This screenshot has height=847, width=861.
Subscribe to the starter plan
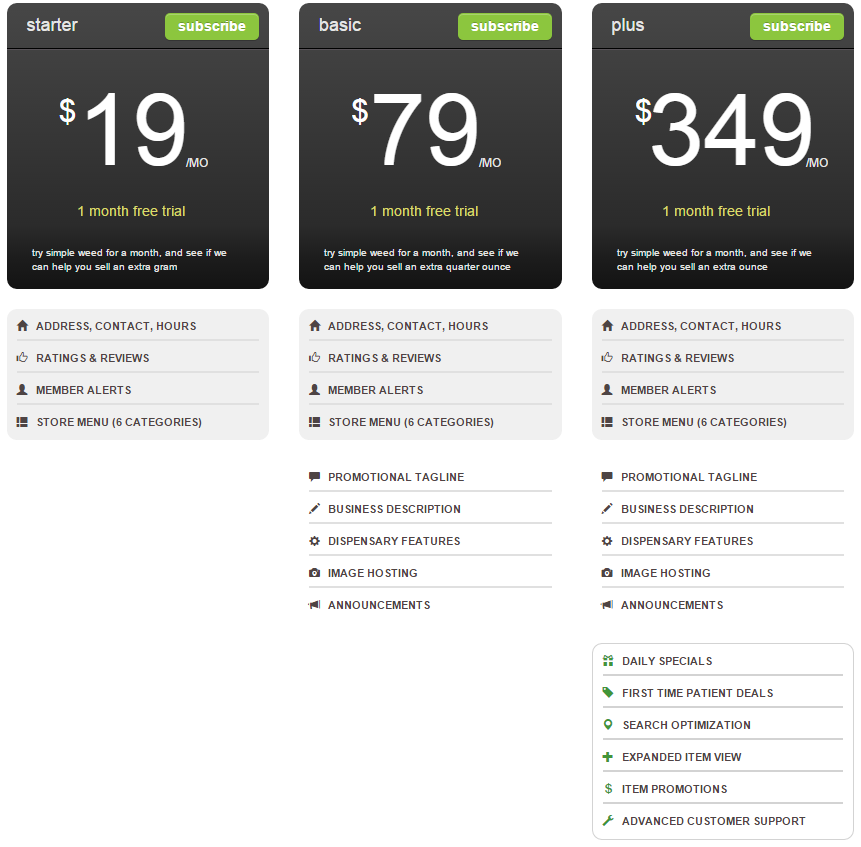(211, 27)
